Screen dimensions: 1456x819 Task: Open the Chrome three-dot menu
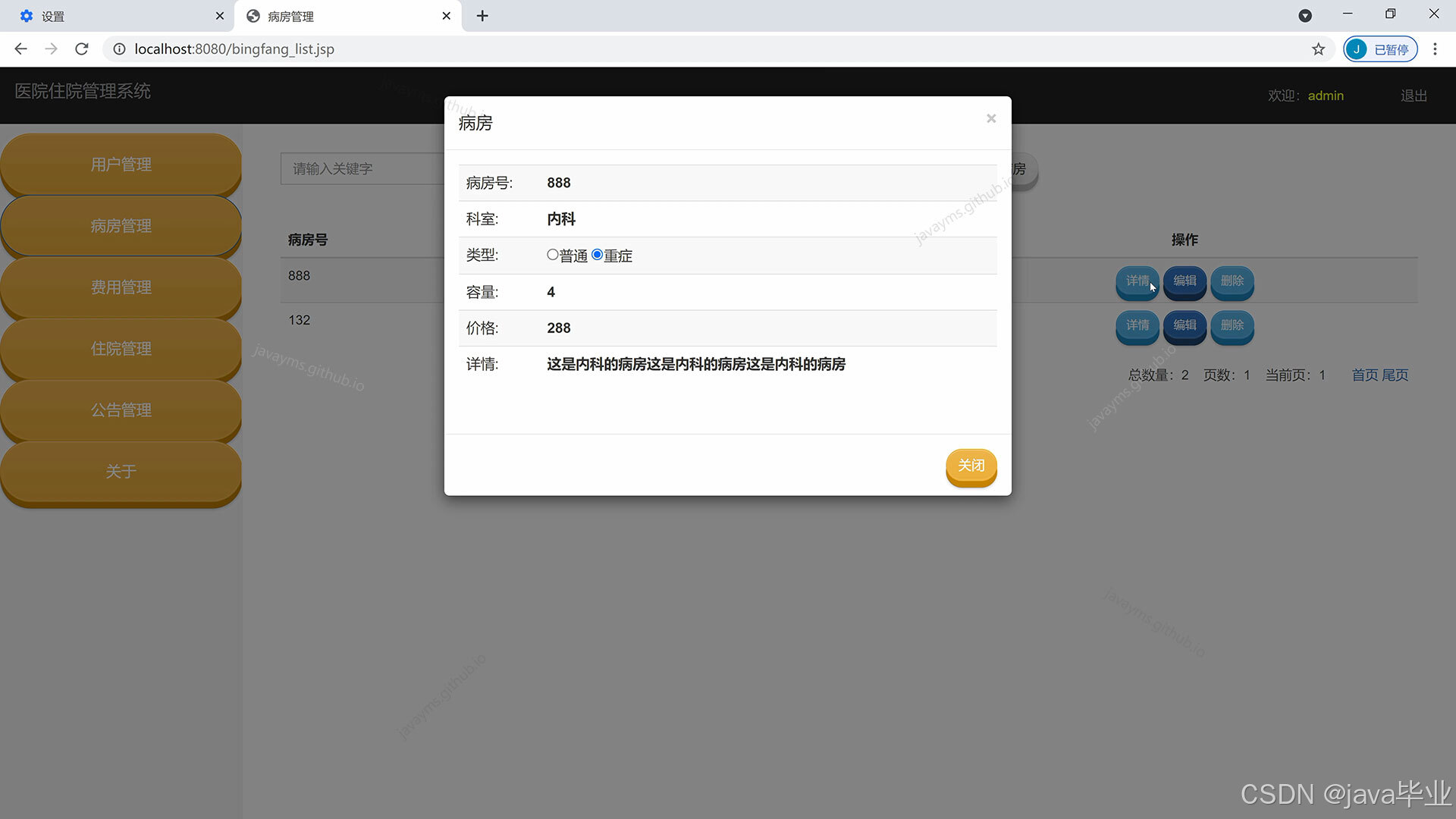coord(1435,49)
